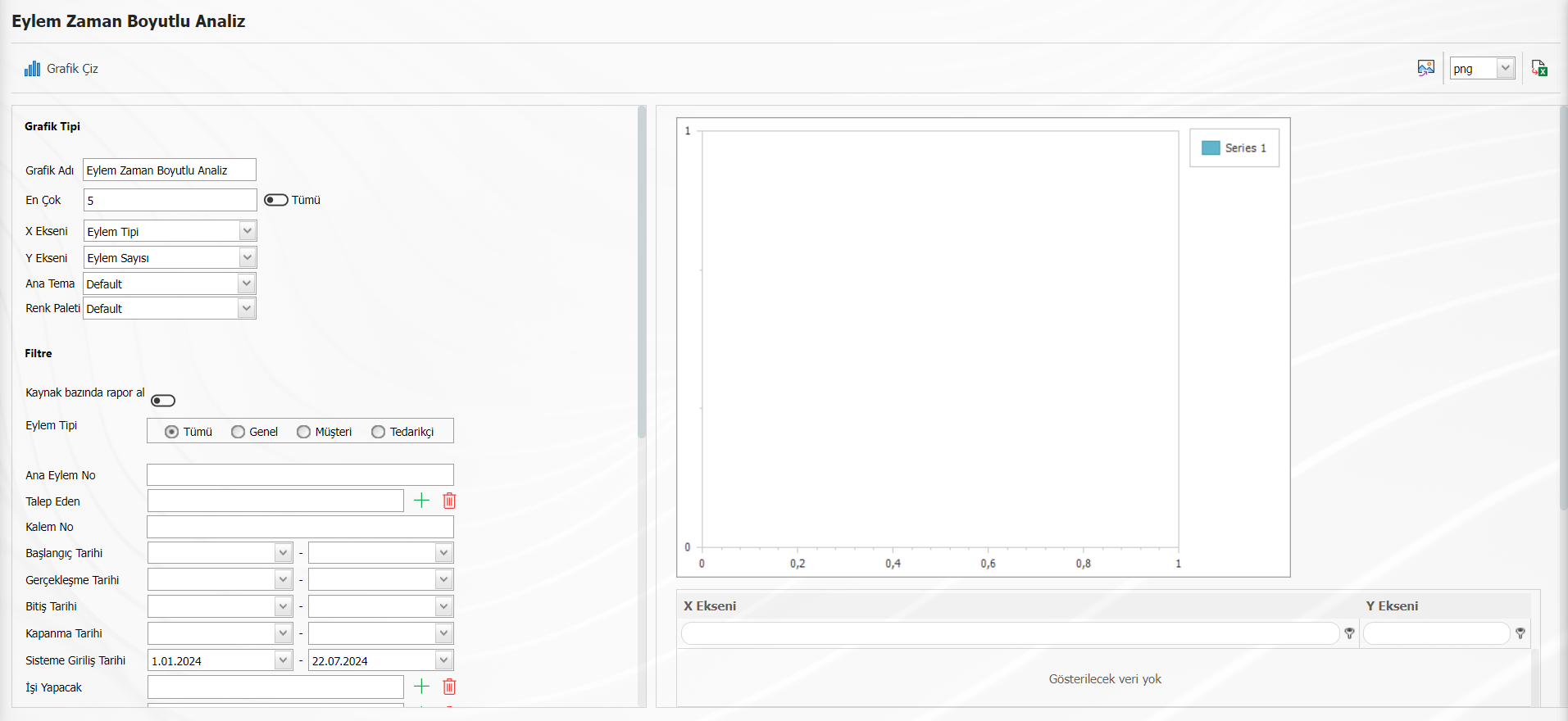Open Başlangıç Tarihi start date dropdown
1568x721 pixels.
[283, 552]
